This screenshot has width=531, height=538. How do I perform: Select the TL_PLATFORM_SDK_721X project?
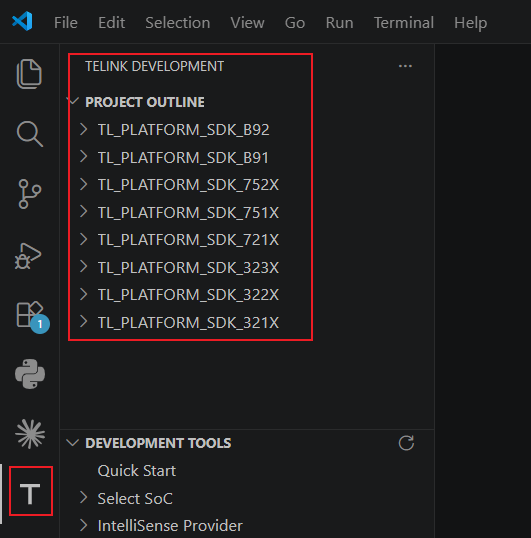pyautogui.click(x=188, y=239)
